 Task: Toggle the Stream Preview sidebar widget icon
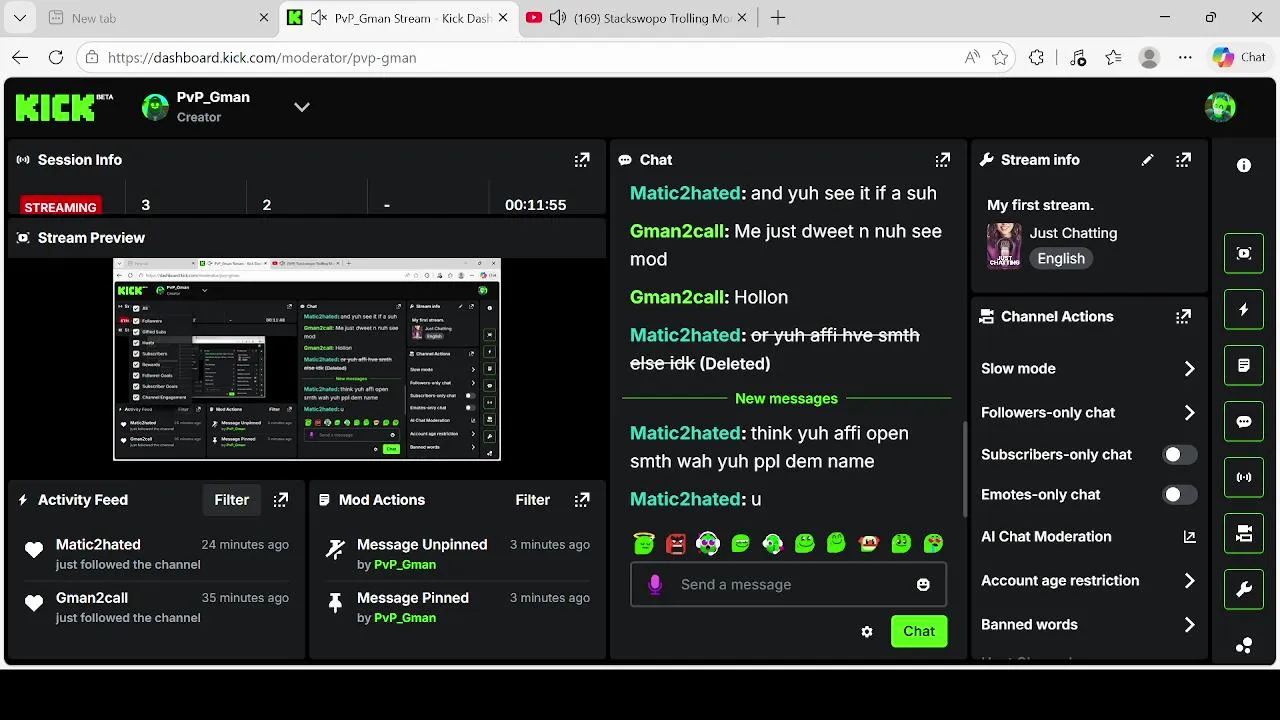[x=1244, y=253]
